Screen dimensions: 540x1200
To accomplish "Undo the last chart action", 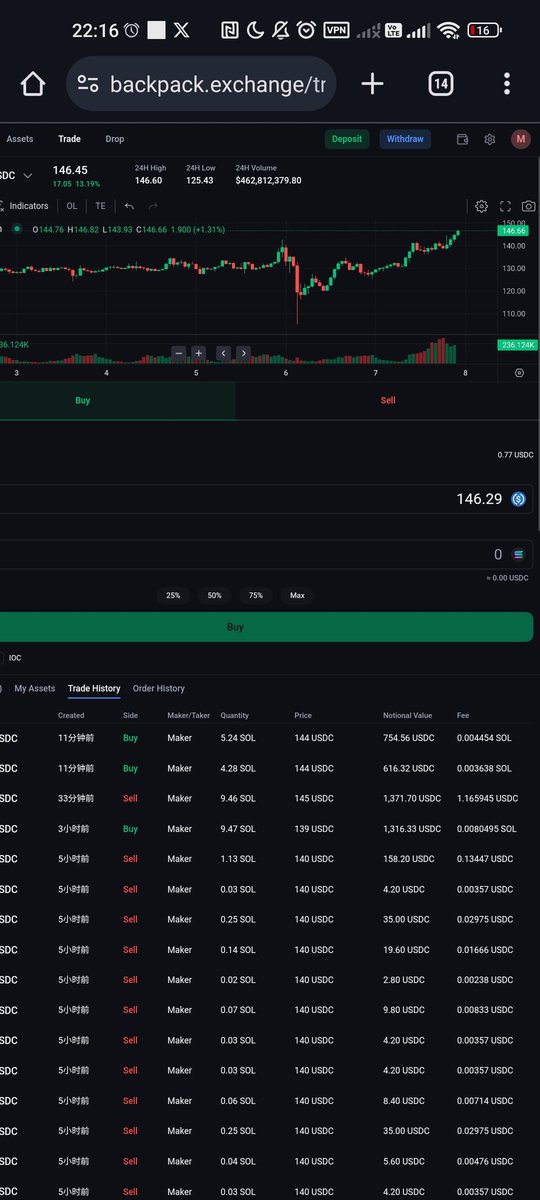I will [129, 206].
